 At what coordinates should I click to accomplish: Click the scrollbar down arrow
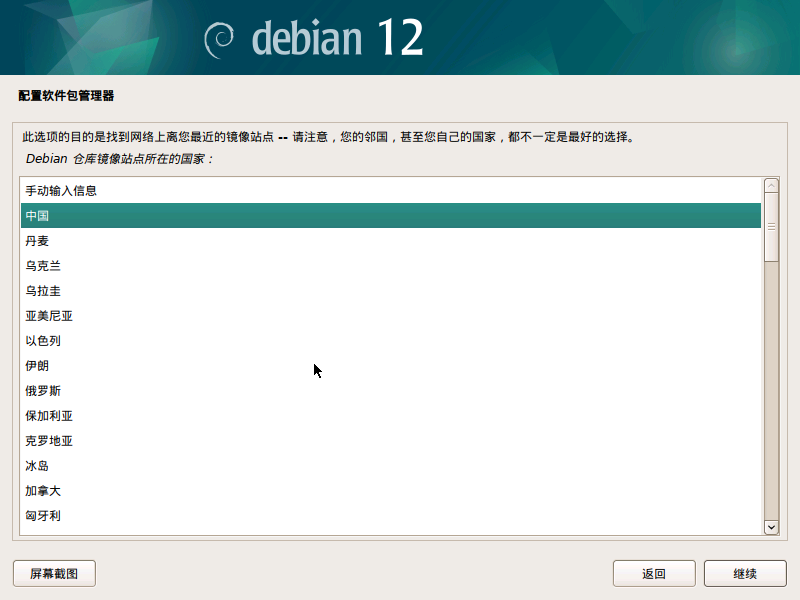click(770, 528)
